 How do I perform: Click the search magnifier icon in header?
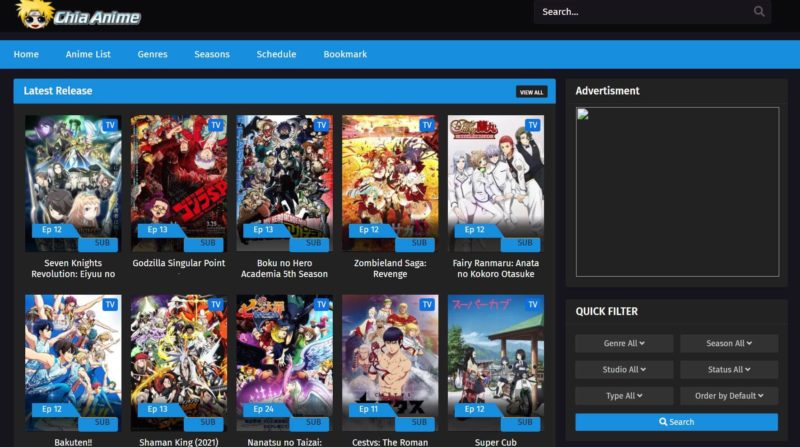coord(759,11)
